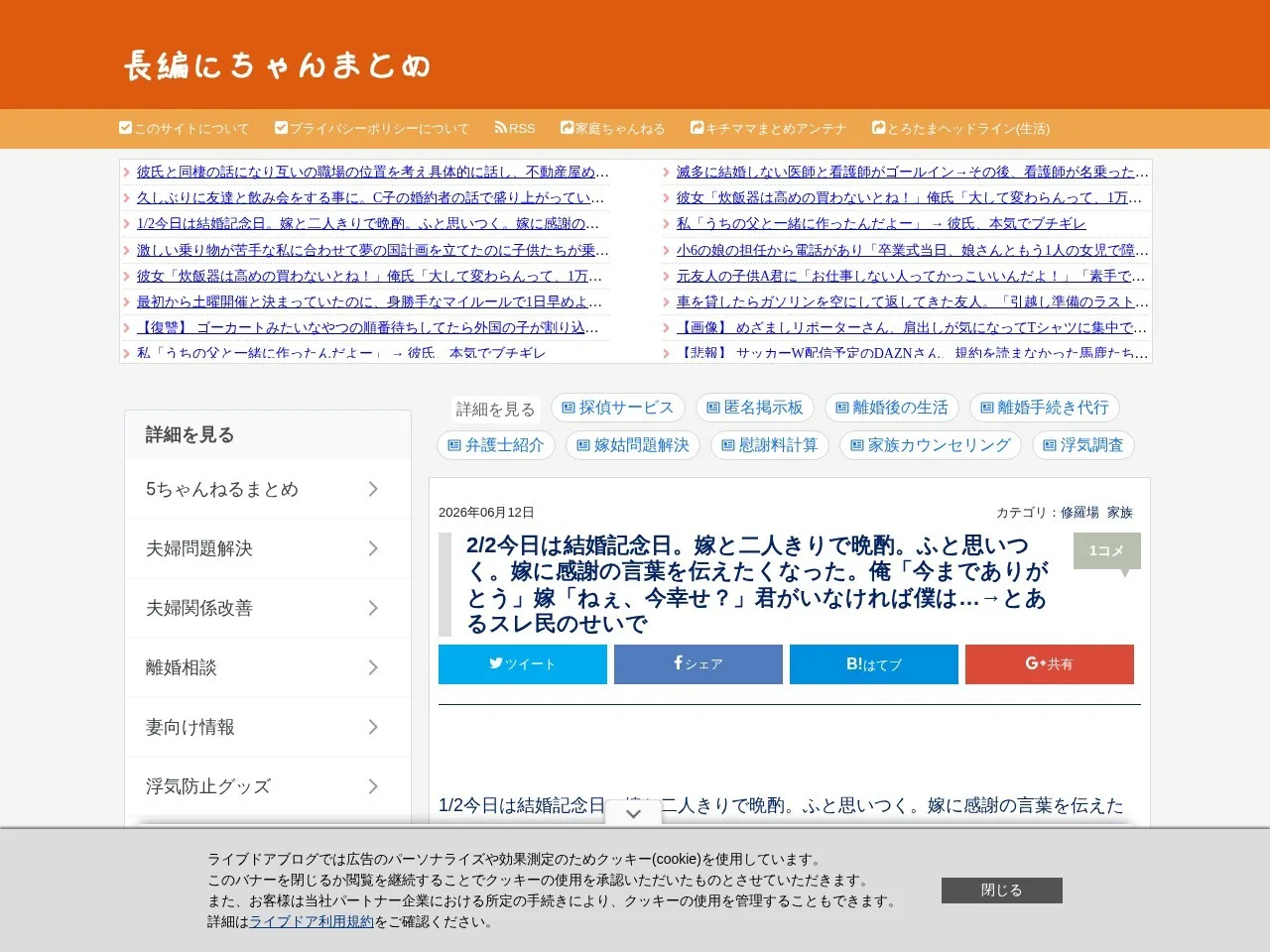The image size is (1270, 952).
Task: Open headline 激しい乗り物が苦手な私に合わせて
Action: click(x=373, y=250)
